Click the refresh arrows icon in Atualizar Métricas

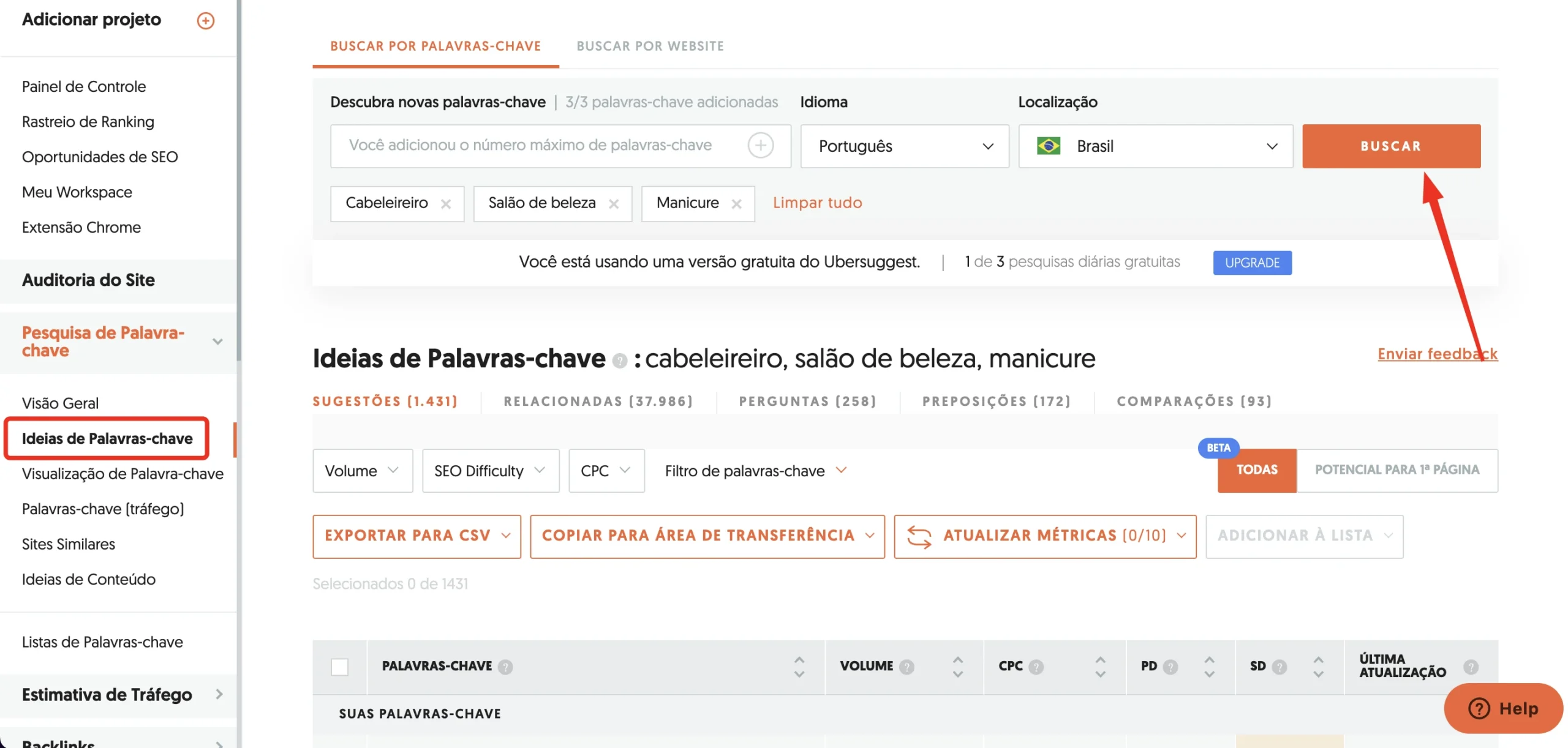click(918, 536)
